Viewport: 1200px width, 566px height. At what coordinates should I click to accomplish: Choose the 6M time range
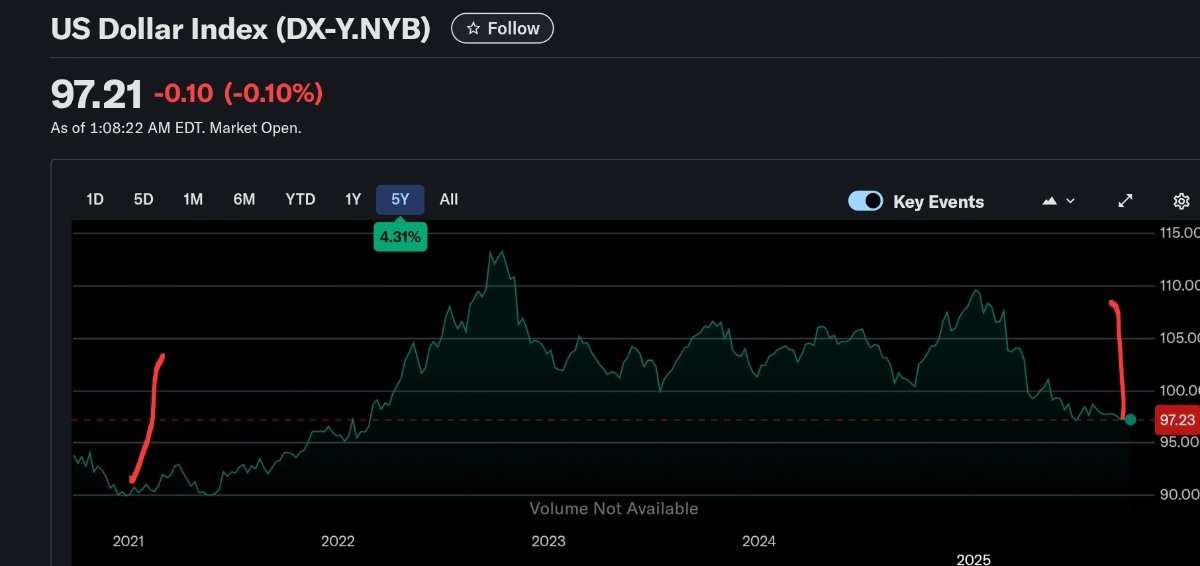[244, 199]
